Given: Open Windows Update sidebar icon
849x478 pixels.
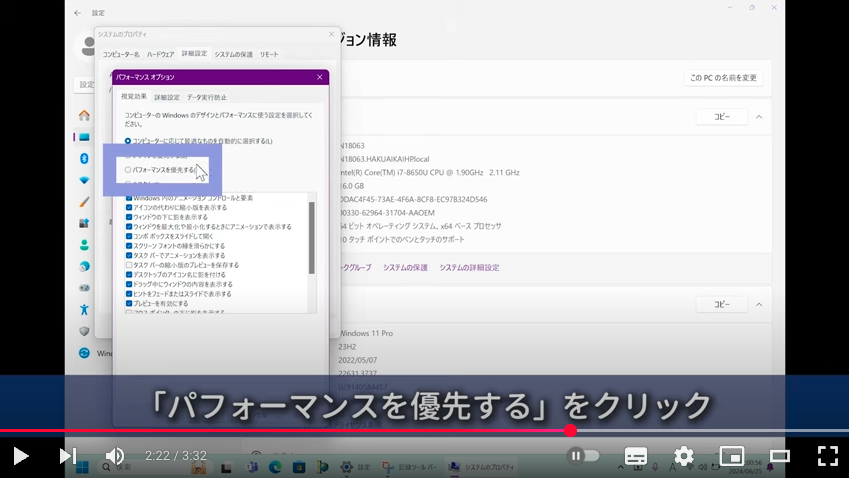Looking at the screenshot, I should point(84,353).
